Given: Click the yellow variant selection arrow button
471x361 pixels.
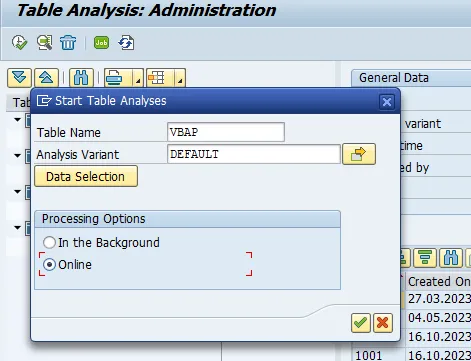Looking at the screenshot, I should point(359,154).
